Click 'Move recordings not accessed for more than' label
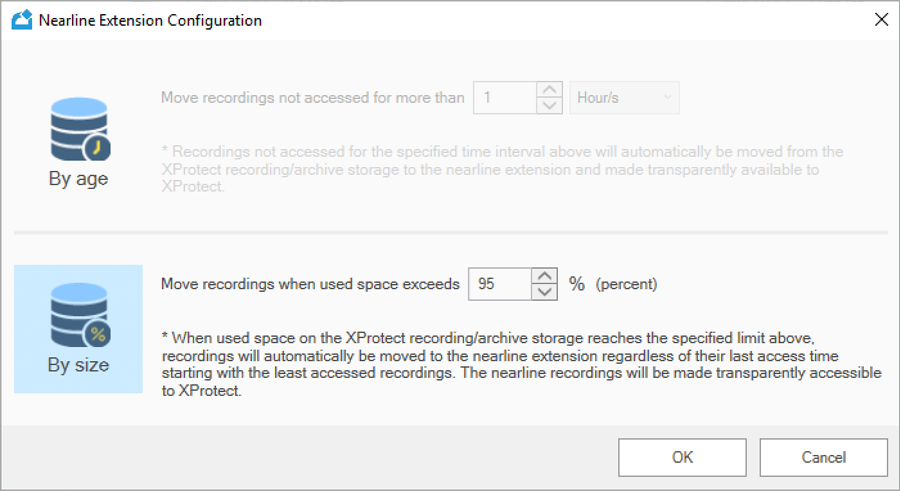The height and width of the screenshot is (491, 900). [x=313, y=98]
